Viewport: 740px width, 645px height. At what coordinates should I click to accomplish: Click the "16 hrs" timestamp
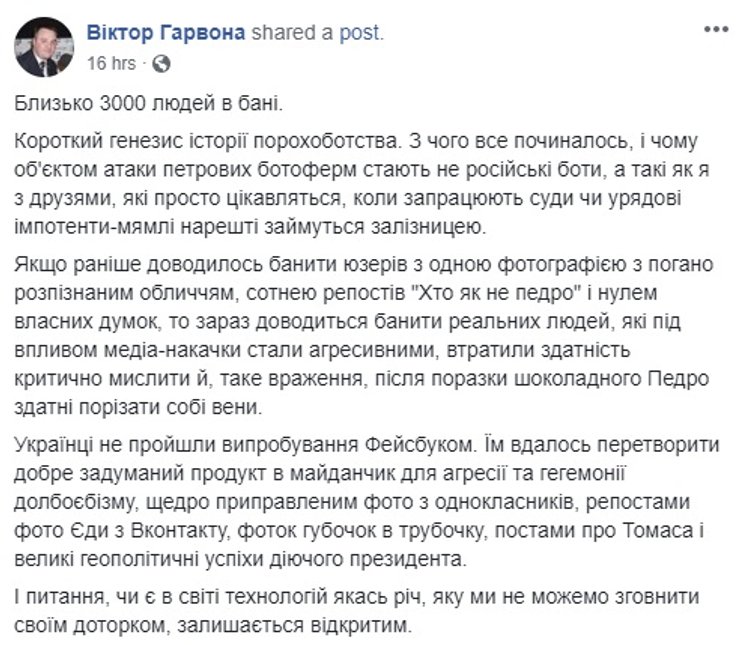[x=111, y=62]
